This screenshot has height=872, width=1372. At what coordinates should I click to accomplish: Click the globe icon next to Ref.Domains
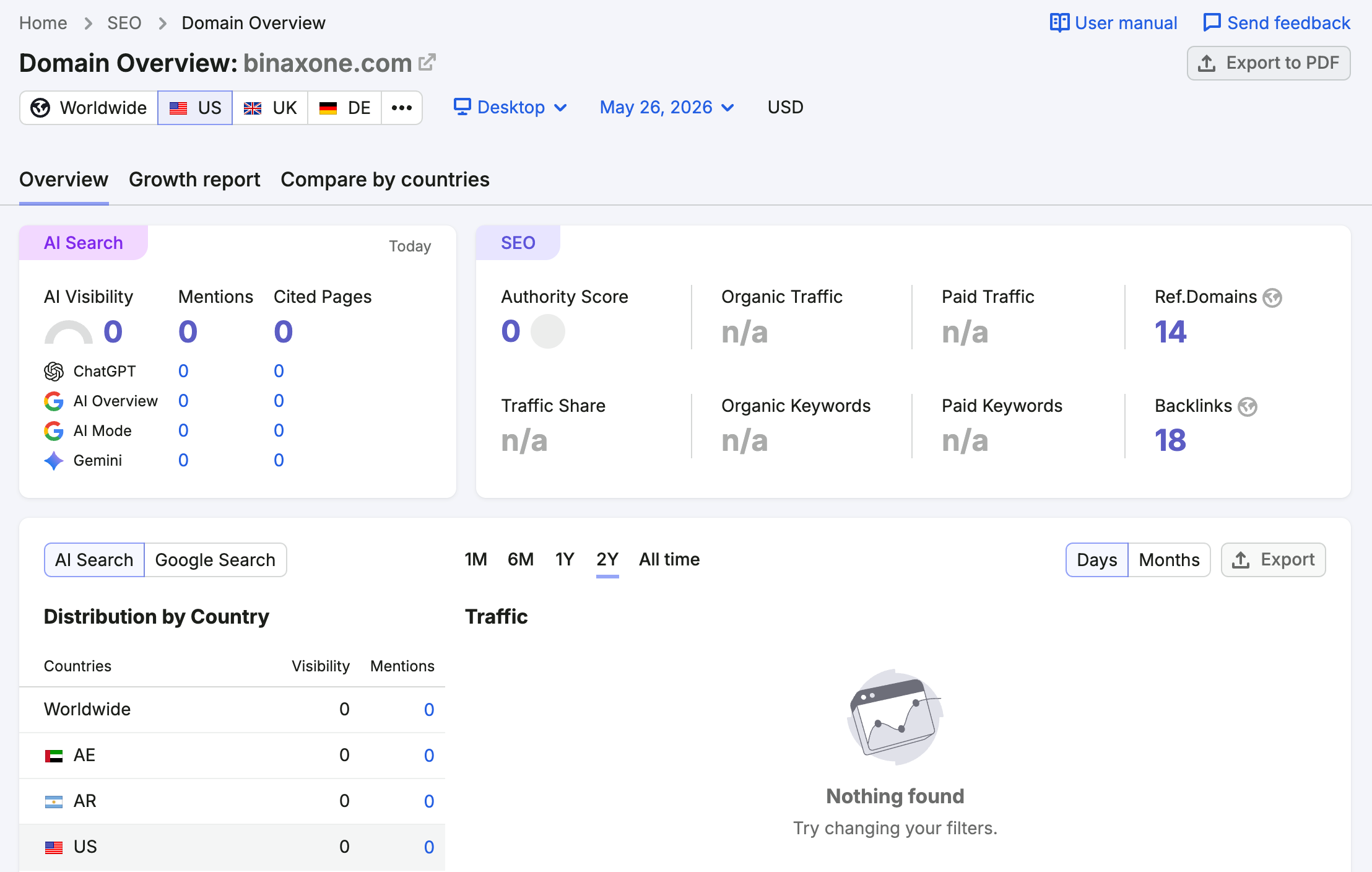point(1272,298)
